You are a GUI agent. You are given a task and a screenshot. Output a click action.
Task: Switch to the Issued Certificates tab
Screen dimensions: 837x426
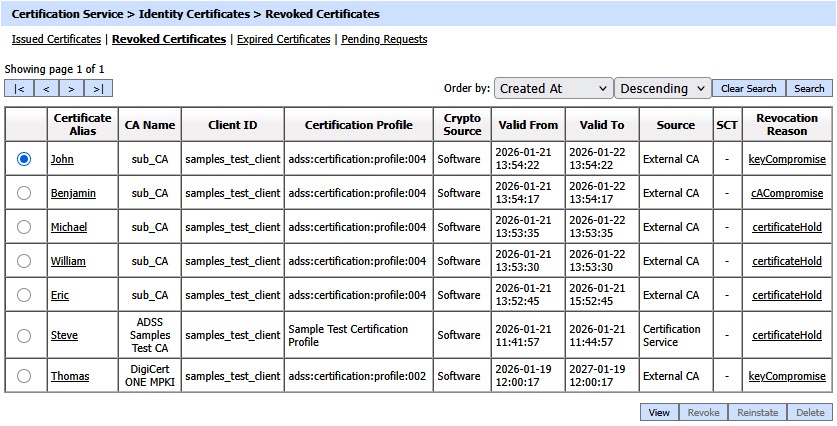[x=56, y=40]
